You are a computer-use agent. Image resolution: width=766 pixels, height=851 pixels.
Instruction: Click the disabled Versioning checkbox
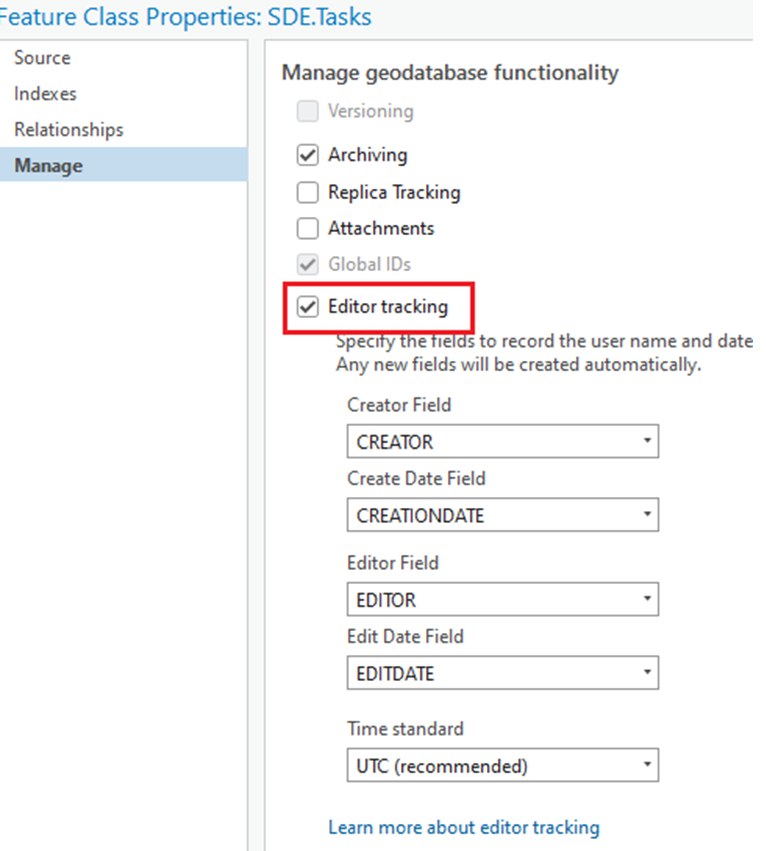tap(307, 111)
